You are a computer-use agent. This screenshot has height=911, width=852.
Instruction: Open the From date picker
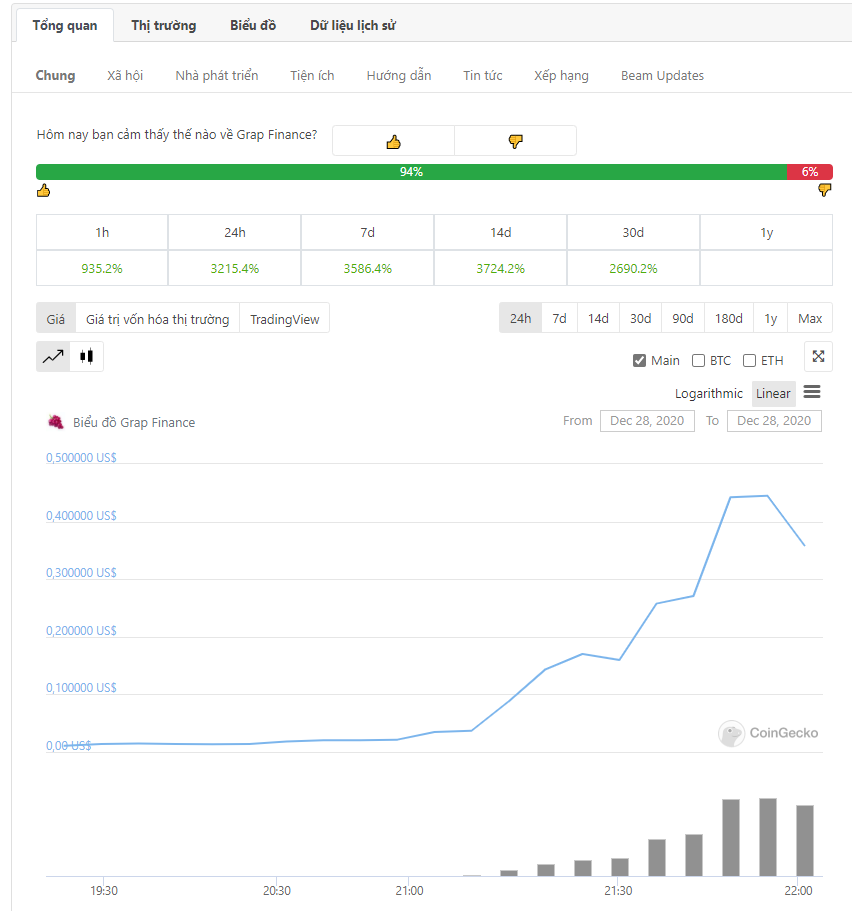coord(647,421)
